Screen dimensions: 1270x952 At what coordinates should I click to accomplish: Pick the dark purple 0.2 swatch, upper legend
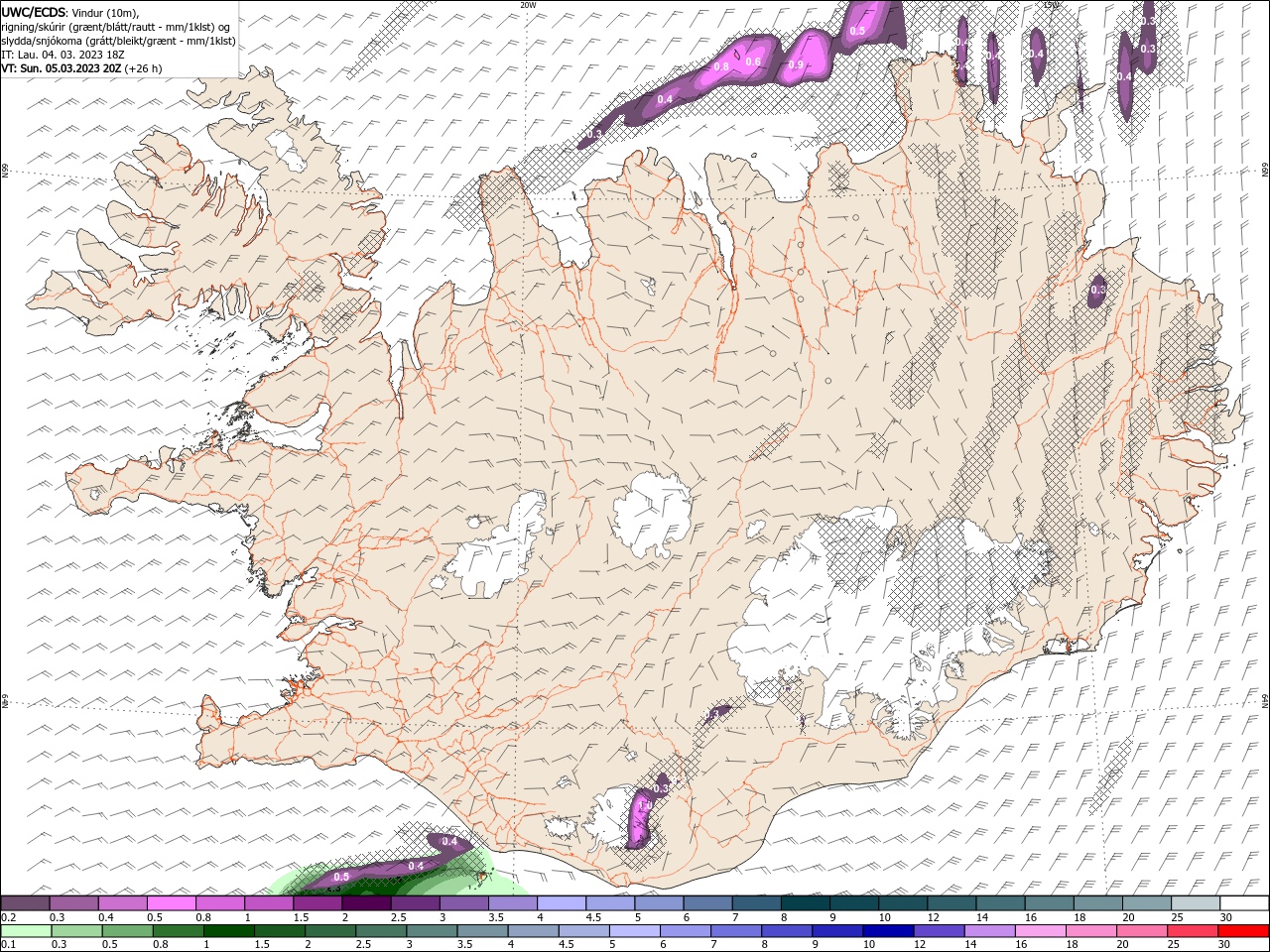pos(25,903)
